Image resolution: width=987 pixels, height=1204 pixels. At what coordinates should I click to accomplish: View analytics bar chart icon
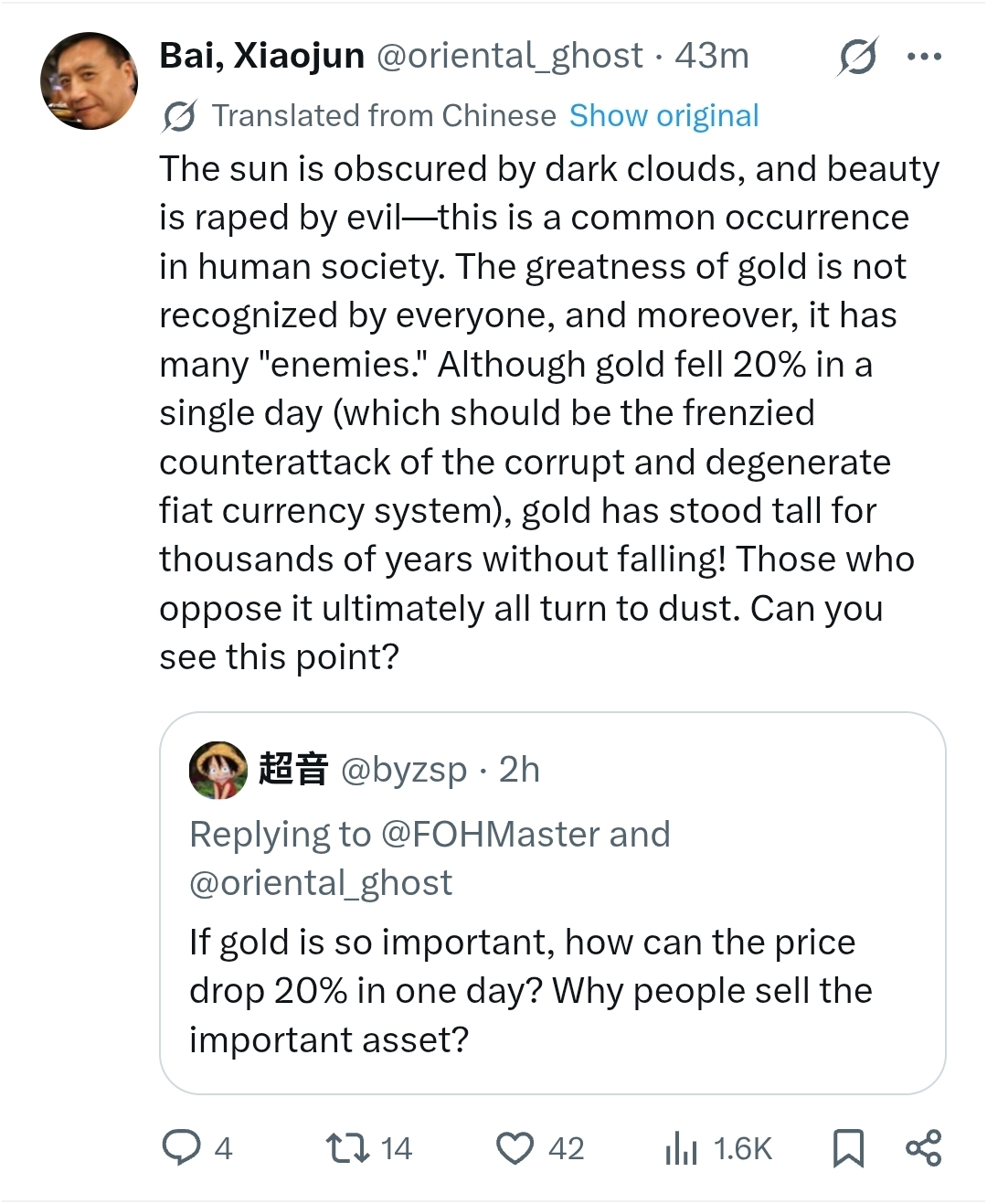click(681, 1148)
